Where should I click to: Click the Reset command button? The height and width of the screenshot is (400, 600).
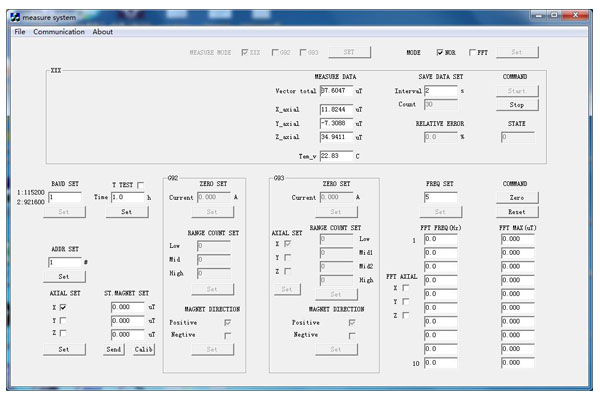(x=516, y=212)
